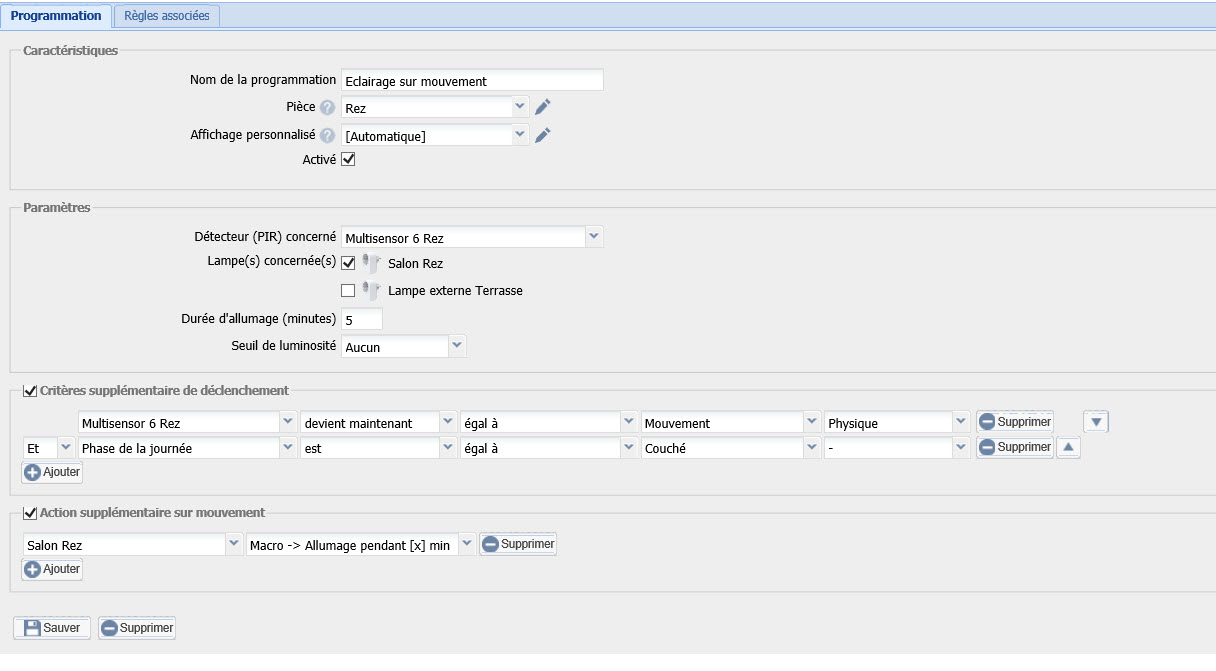This screenshot has width=1216, height=671.
Task: Toggle Action supplémentaire sur mouvement checkbox
Action: pos(29,513)
